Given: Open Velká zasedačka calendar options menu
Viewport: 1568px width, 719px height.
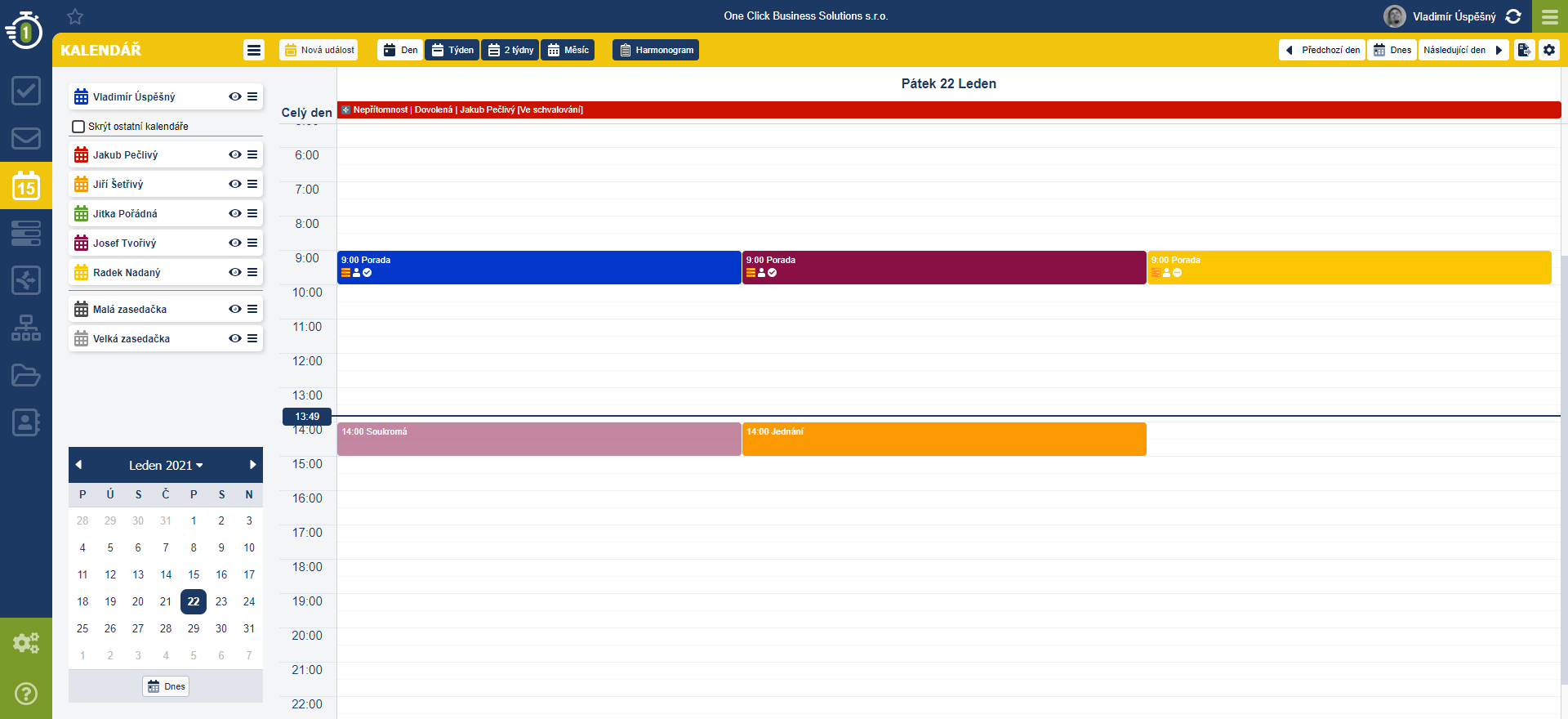Looking at the screenshot, I should [x=252, y=338].
